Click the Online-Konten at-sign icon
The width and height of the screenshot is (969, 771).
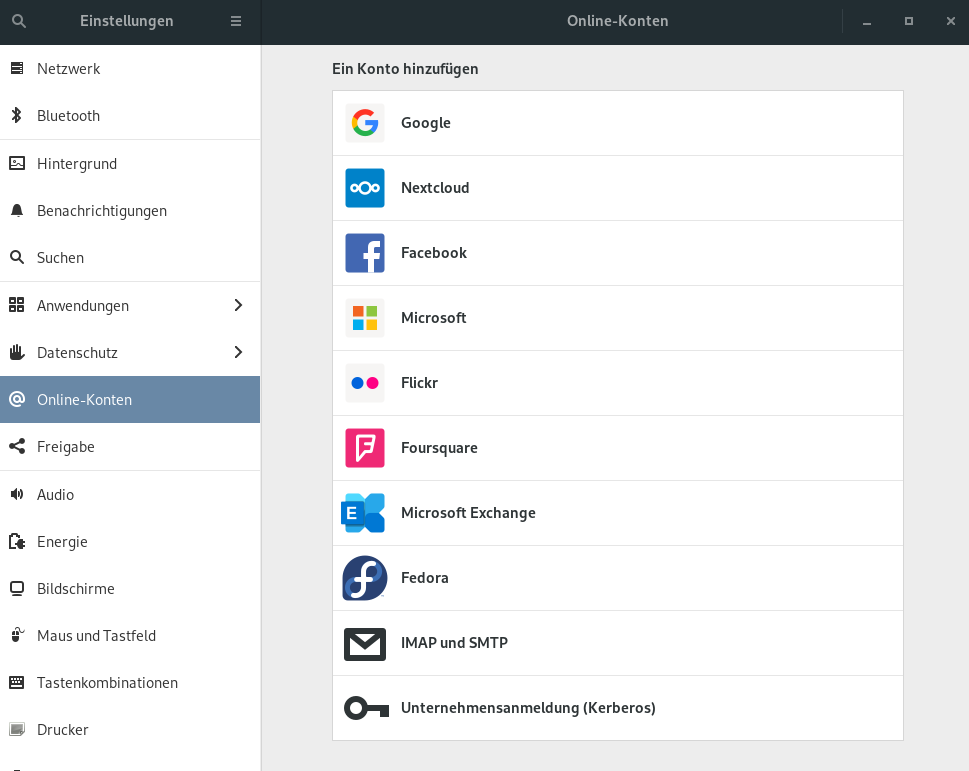click(17, 399)
